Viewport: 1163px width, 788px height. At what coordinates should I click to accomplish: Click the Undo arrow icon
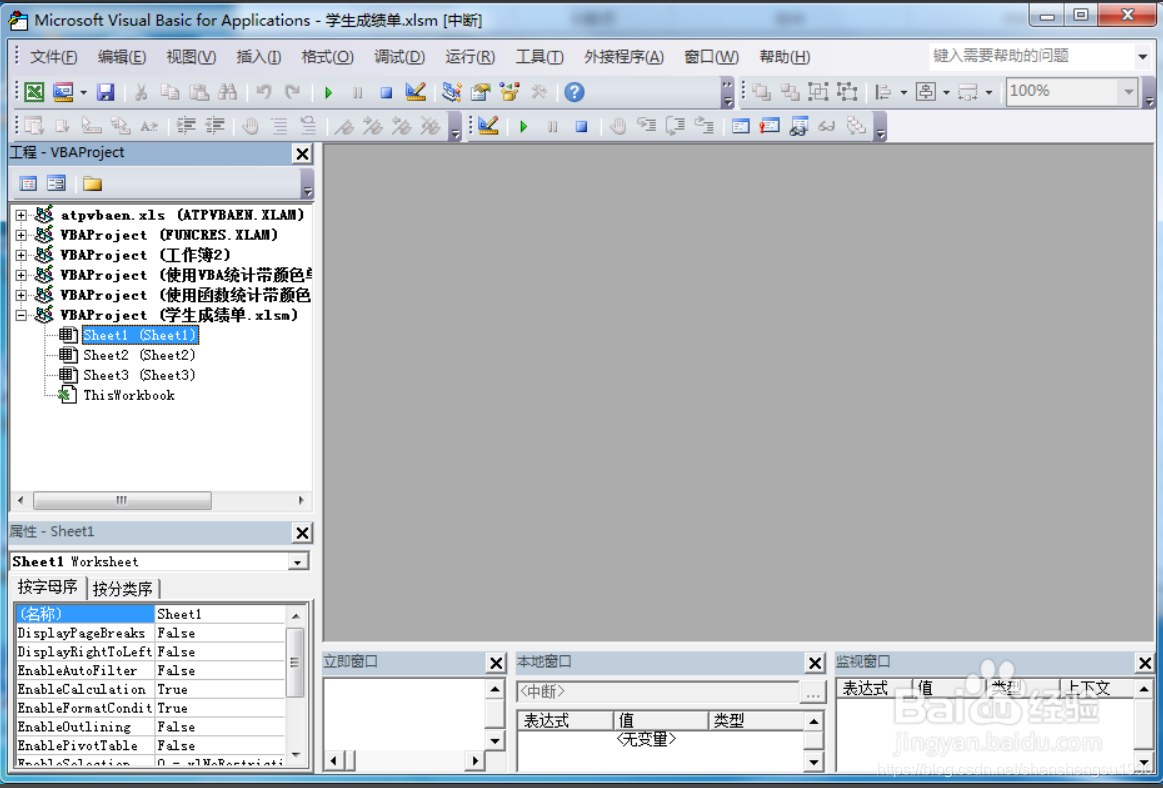263,92
